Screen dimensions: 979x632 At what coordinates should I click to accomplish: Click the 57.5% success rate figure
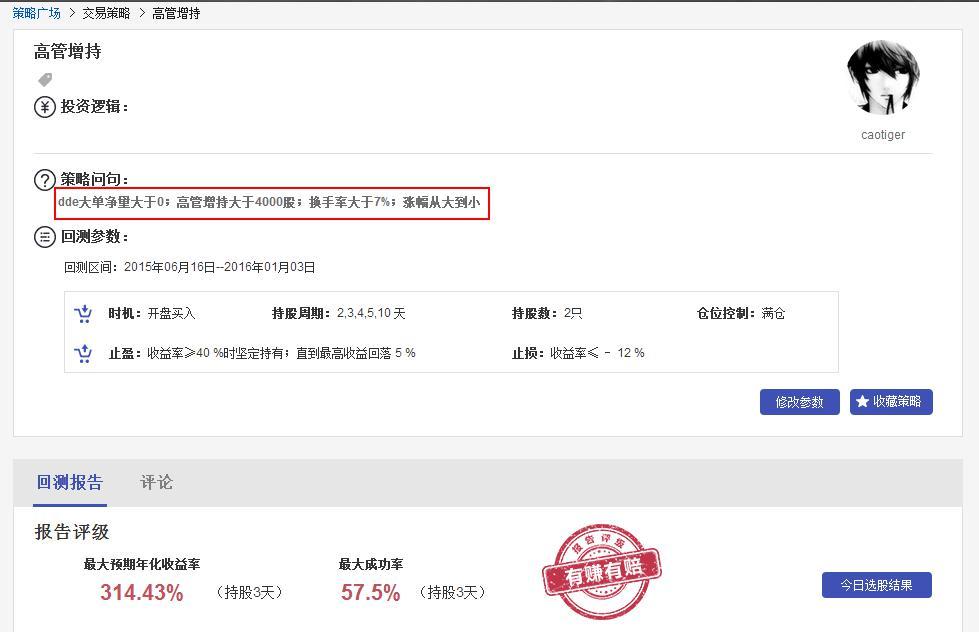coord(368,591)
